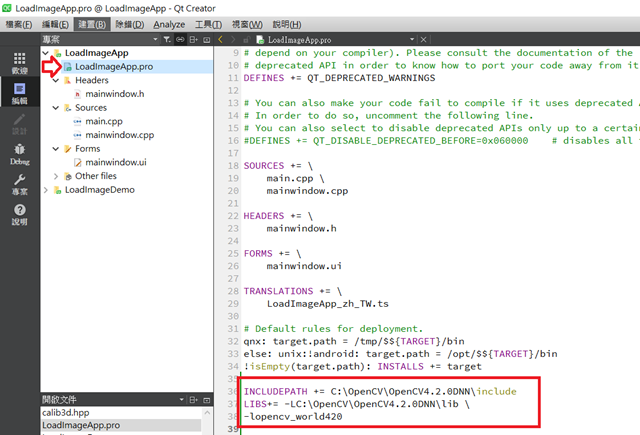
Task: Split the project sidebar panel
Action: click(x=193, y=40)
